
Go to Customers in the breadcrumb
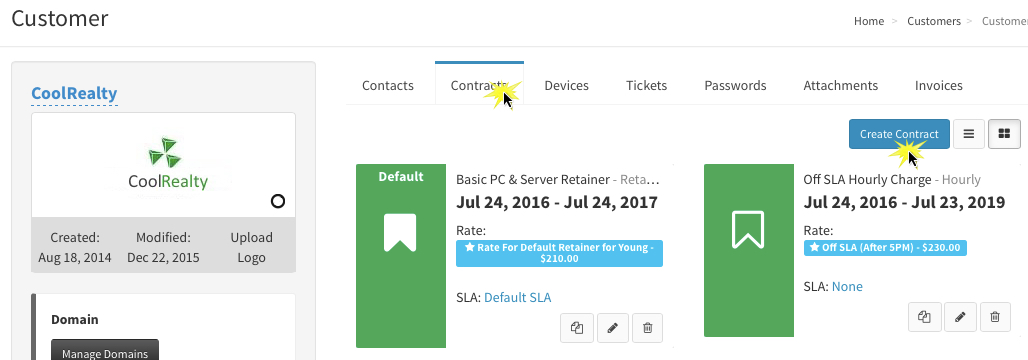pyautogui.click(x=934, y=22)
